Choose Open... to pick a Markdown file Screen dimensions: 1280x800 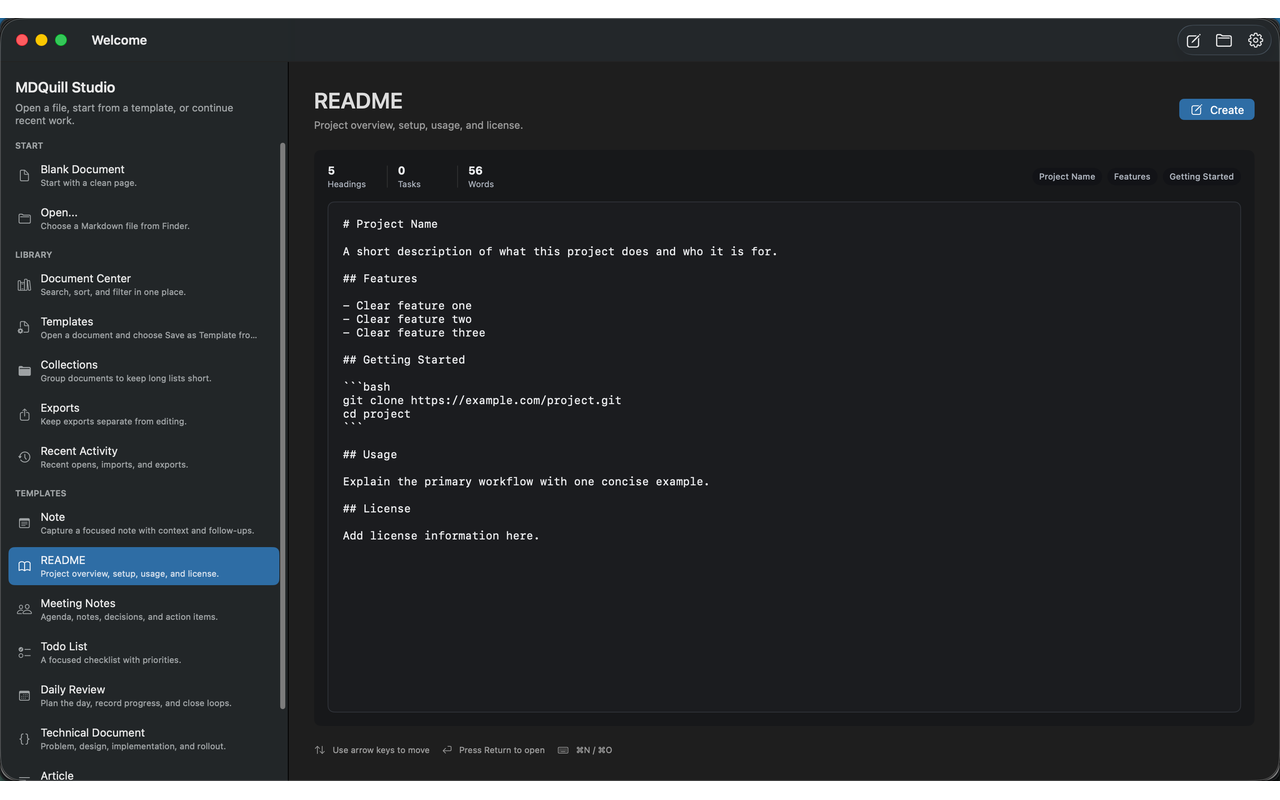pyautogui.click(x=144, y=219)
